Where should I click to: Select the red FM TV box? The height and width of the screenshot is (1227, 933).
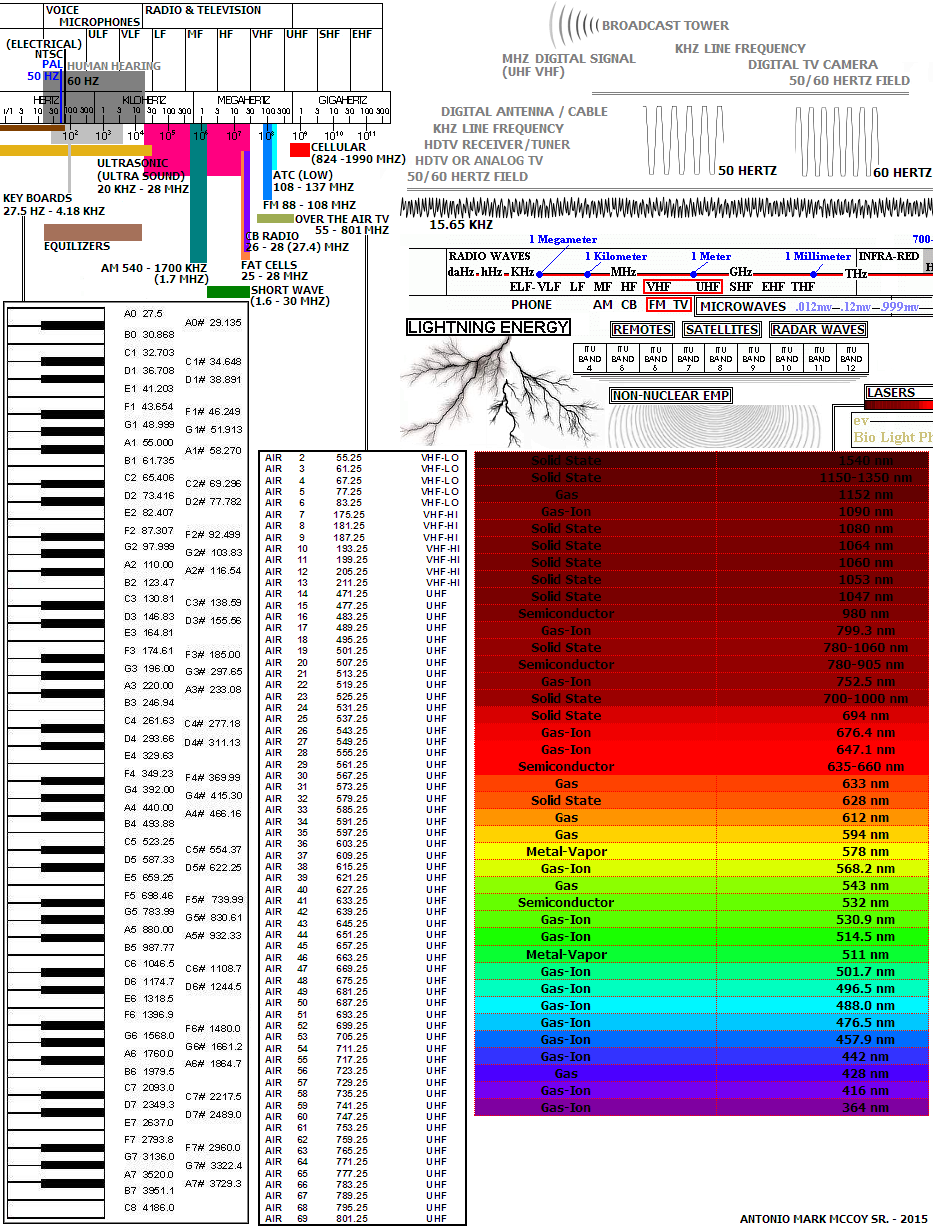pyautogui.click(x=668, y=305)
